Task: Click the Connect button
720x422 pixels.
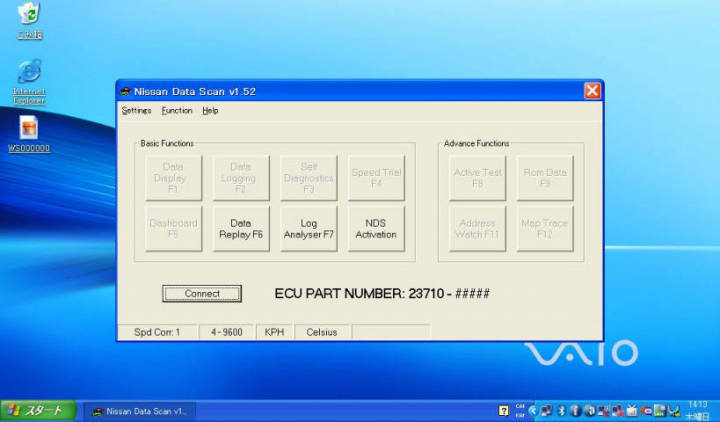Action: 202,293
